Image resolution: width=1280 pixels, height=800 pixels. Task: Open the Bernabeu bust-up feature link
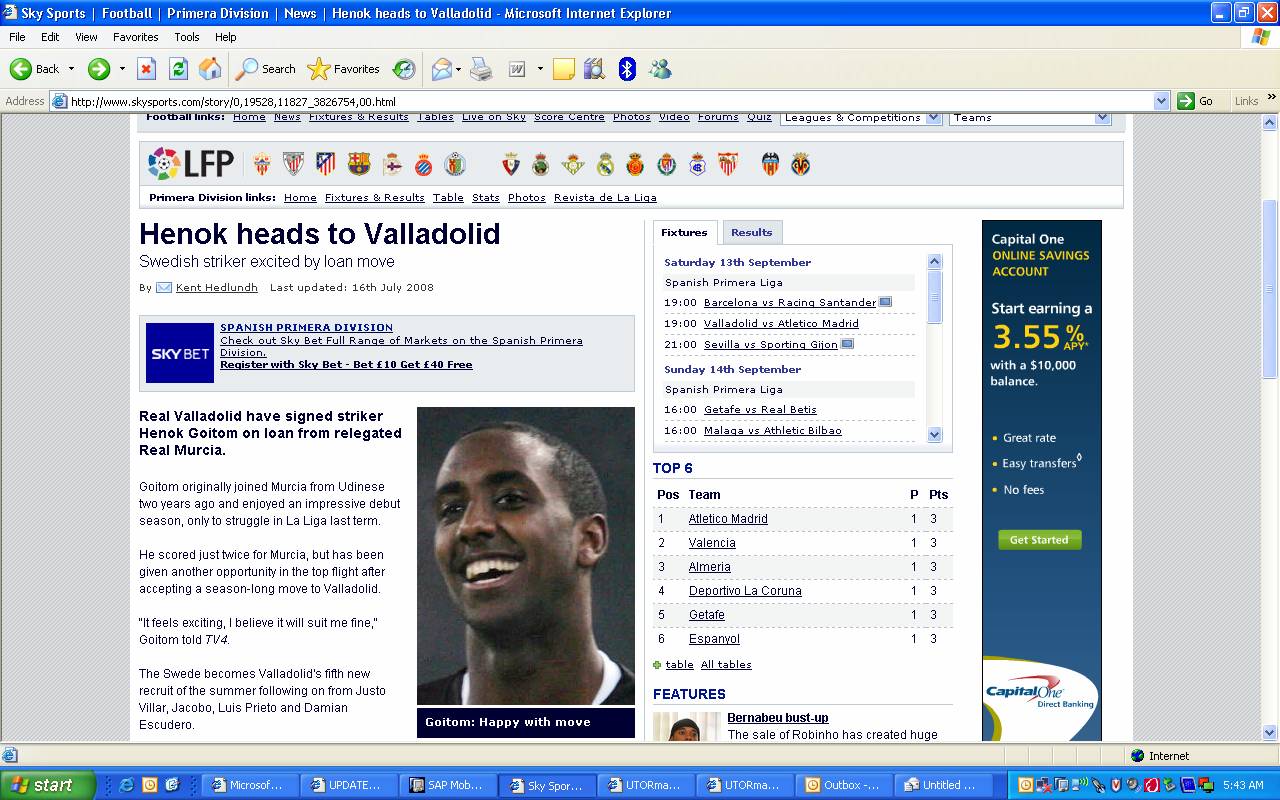[778, 718]
